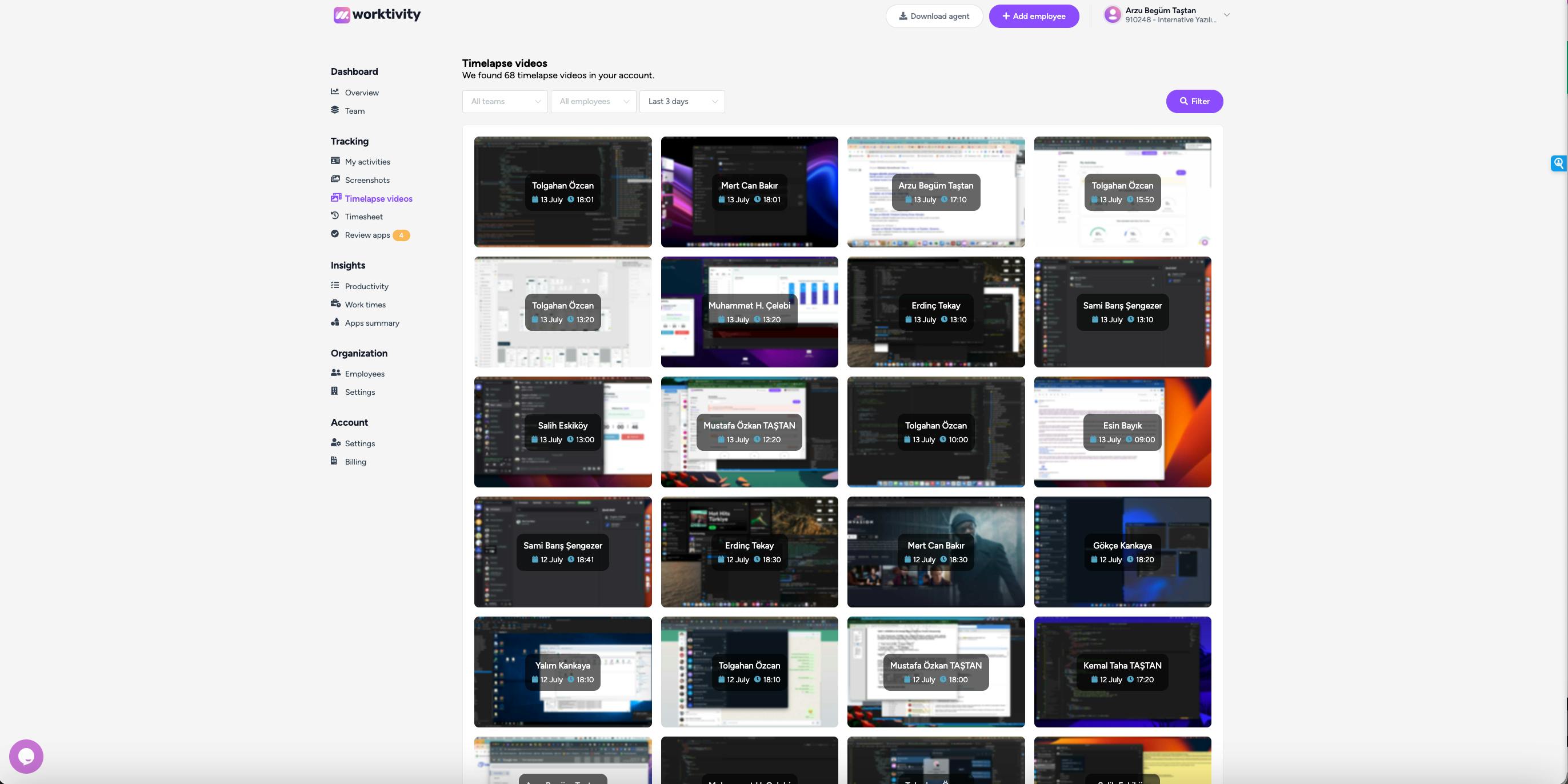Viewport: 1568px width, 784px height.
Task: Open Arzu Begüm Taştan 17:10 video
Action: [935, 192]
